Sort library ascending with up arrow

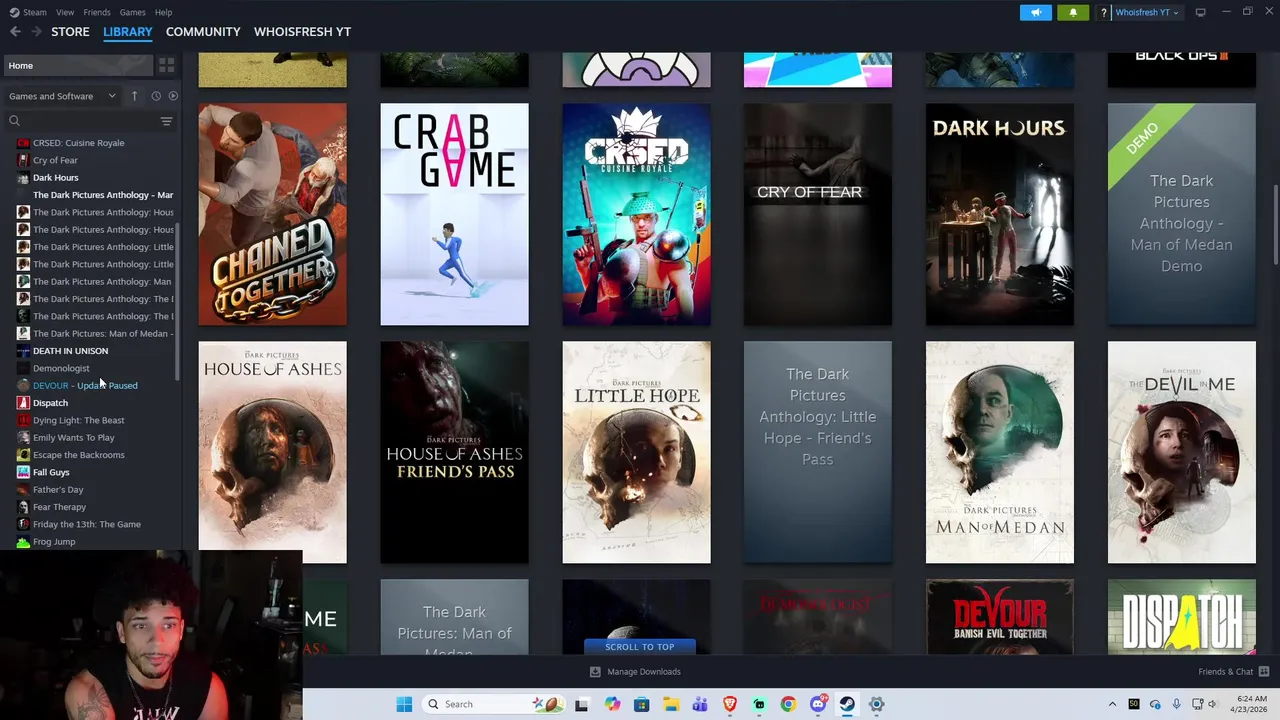(134, 96)
